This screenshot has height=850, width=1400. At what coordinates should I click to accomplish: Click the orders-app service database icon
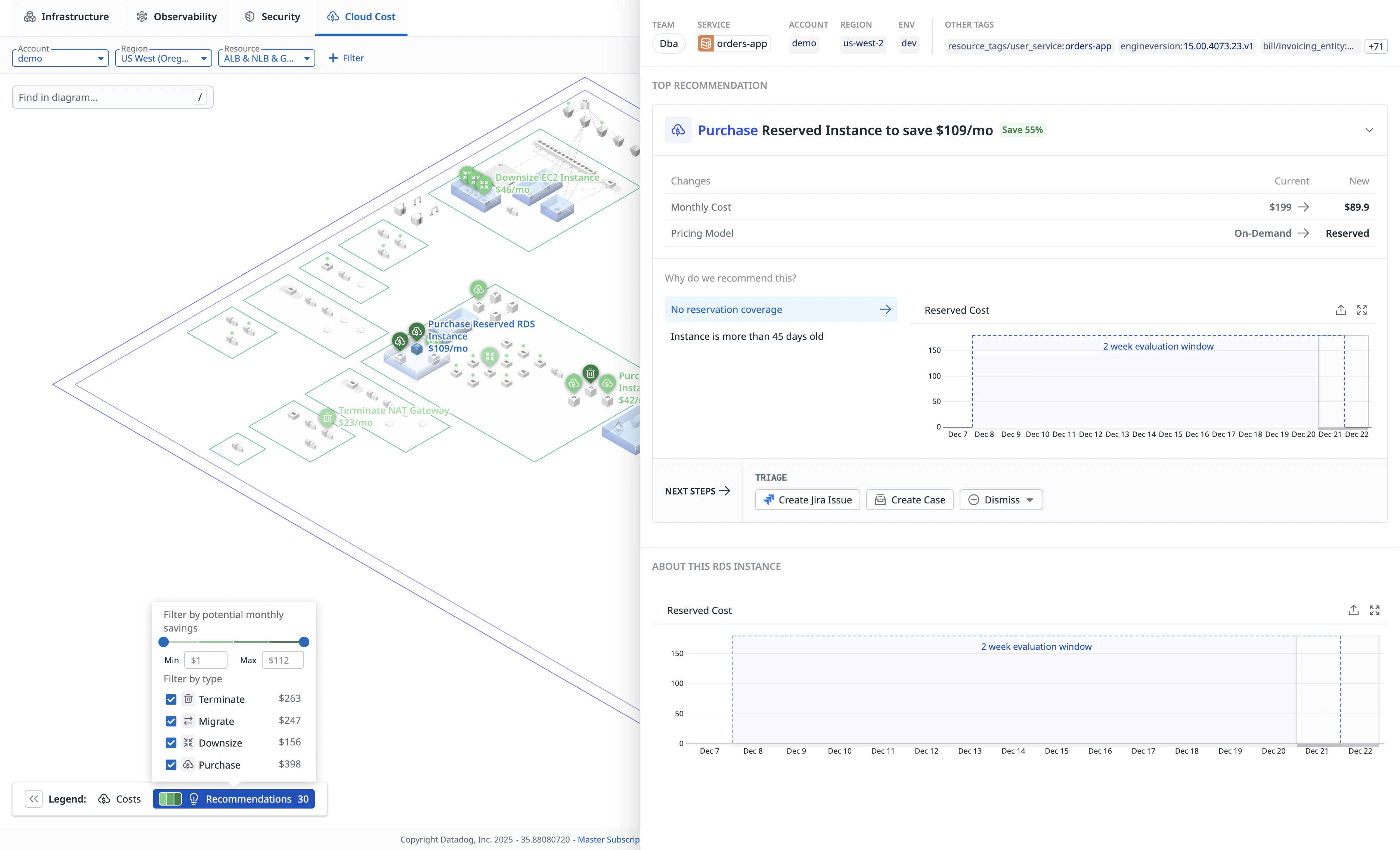[705, 44]
